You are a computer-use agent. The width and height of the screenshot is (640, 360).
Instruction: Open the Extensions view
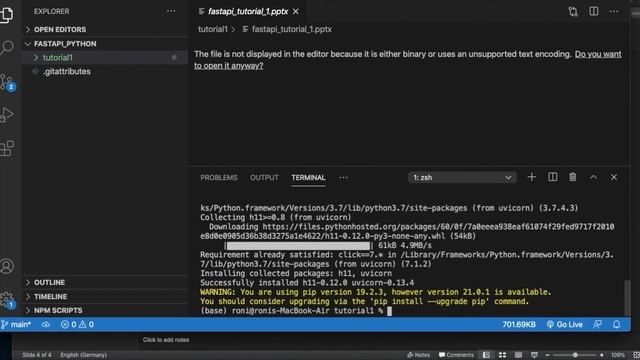[7, 148]
